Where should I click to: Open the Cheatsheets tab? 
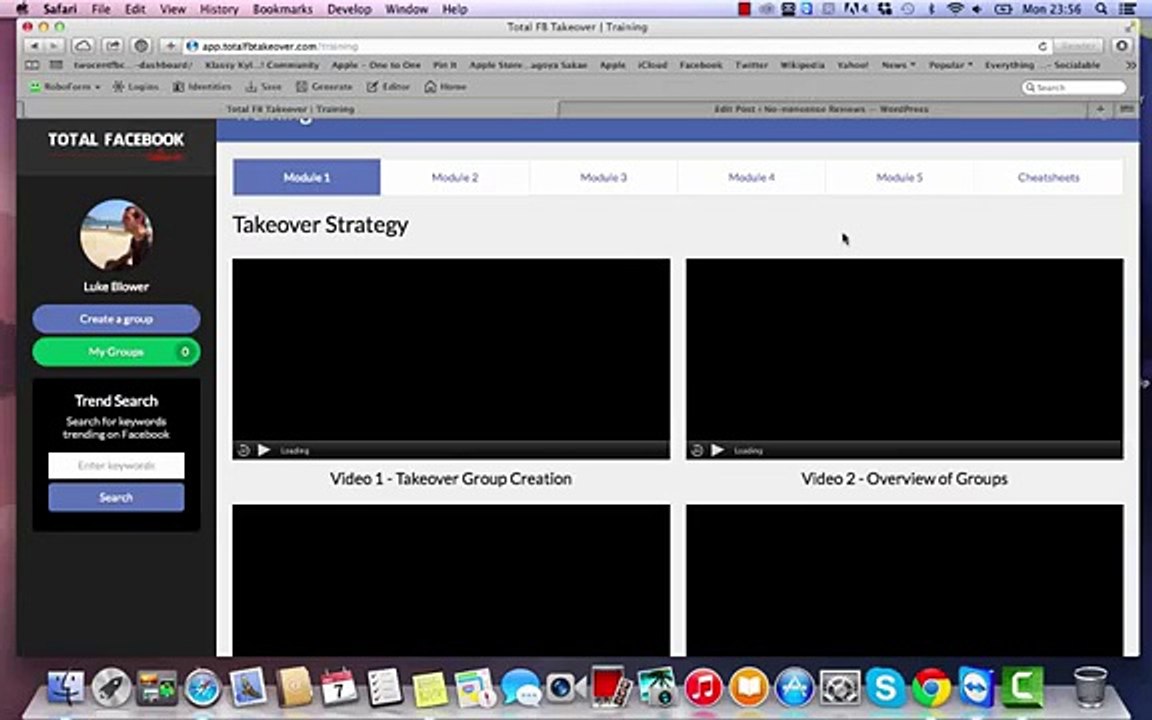pyautogui.click(x=1048, y=177)
